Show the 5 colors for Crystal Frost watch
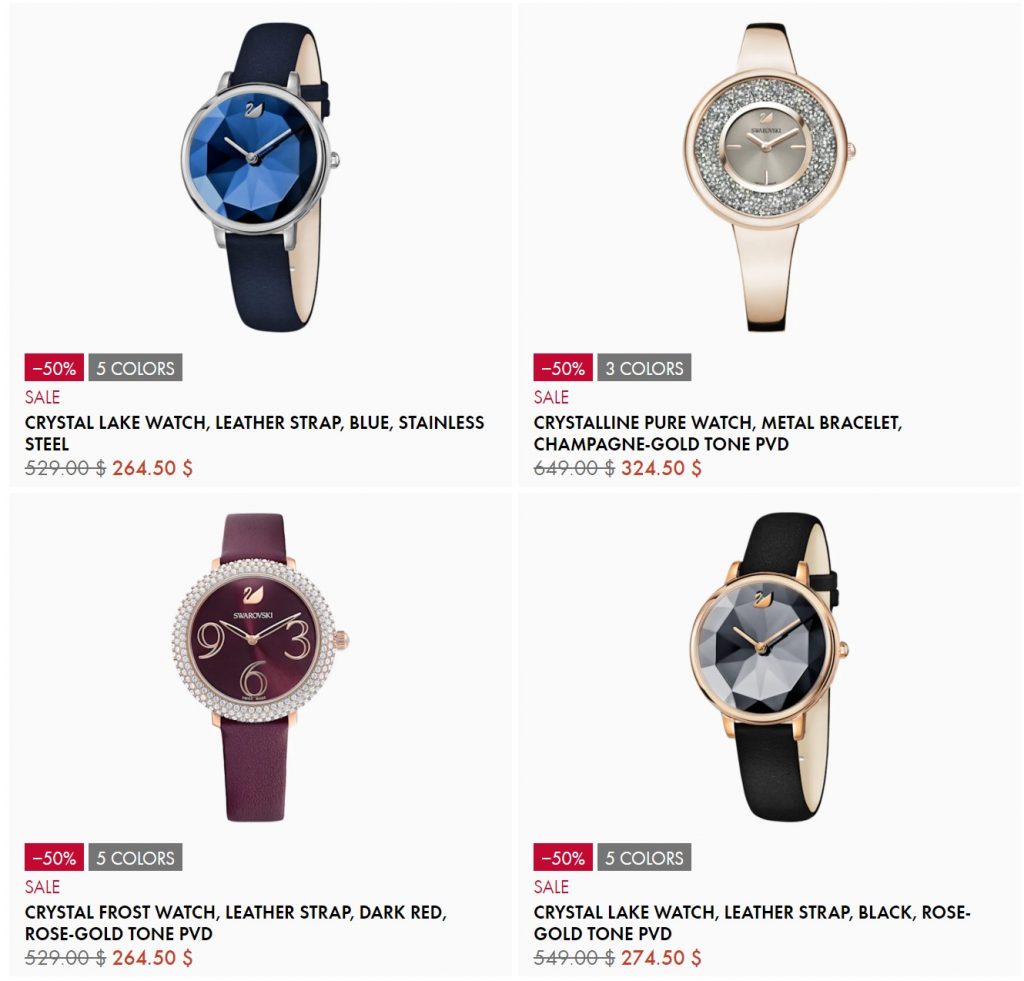 tap(135, 858)
